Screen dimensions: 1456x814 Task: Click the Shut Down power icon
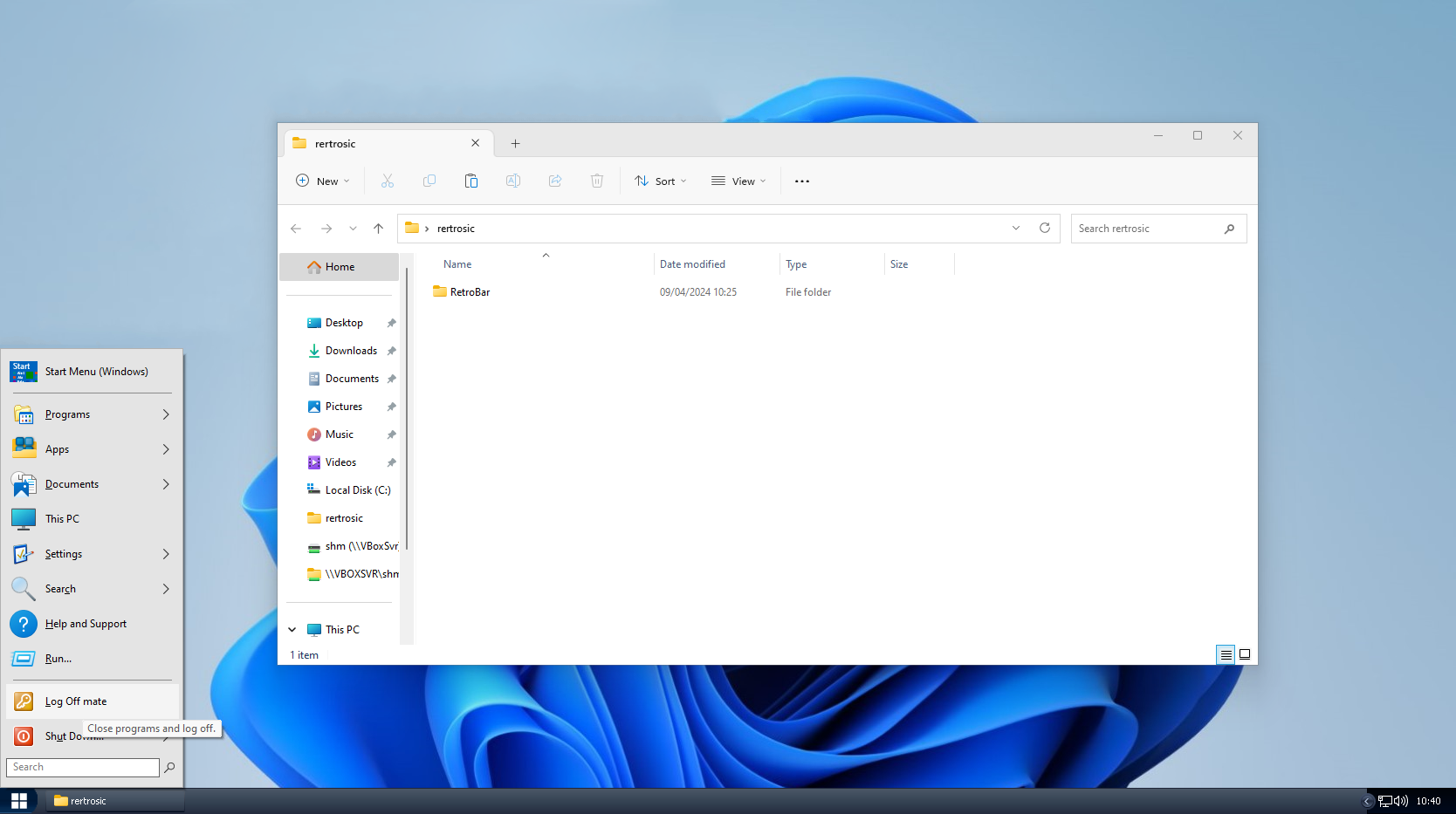(x=24, y=736)
